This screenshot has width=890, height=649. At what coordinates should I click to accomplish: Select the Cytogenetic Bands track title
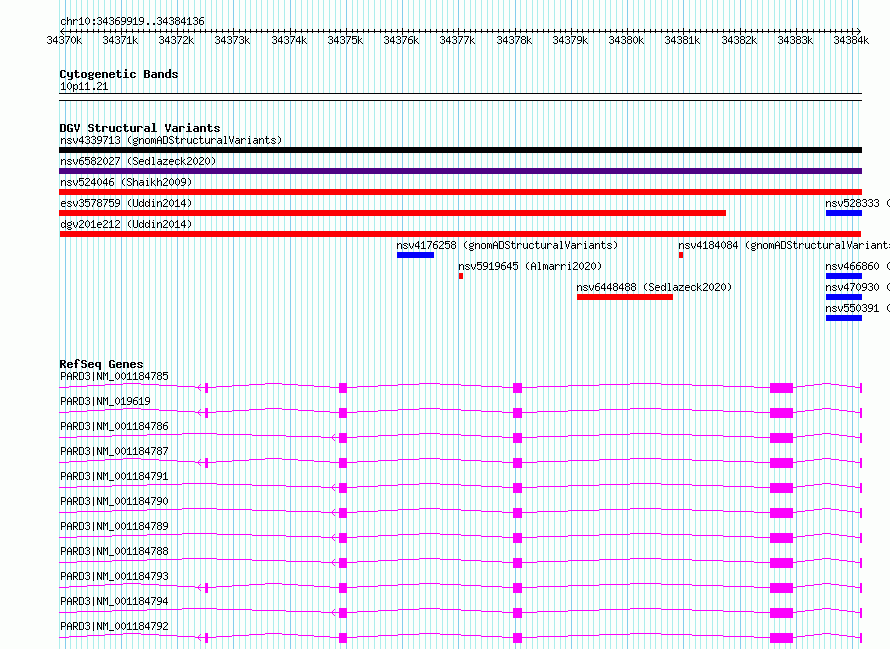pos(119,74)
